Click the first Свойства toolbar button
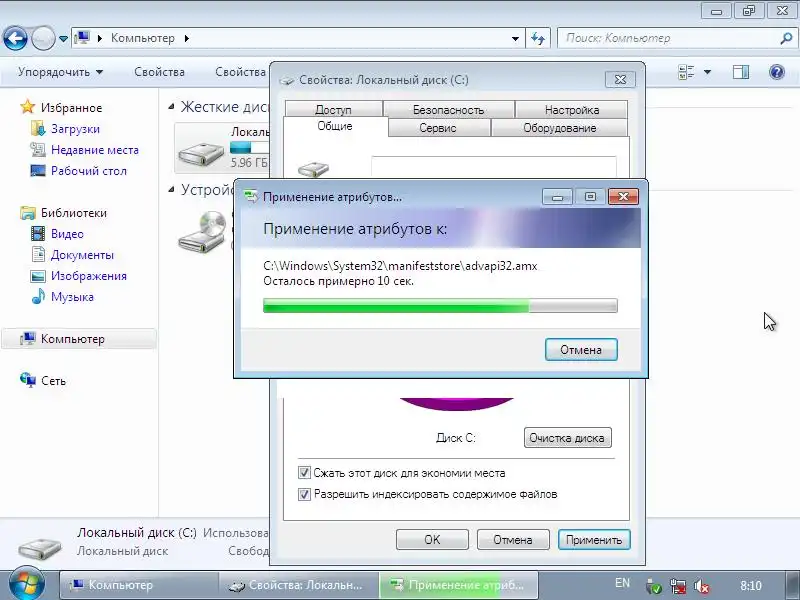Screen dimensions: 800x600 [159, 72]
